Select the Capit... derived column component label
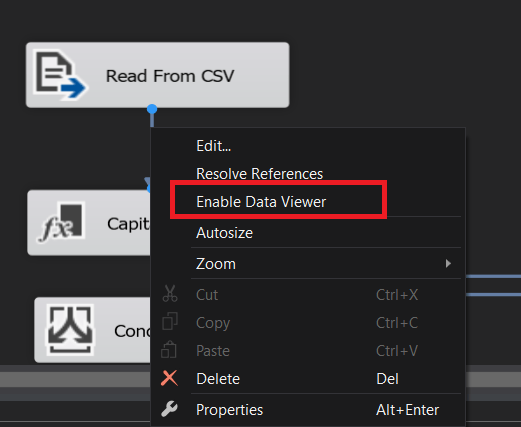This screenshot has height=427, width=521. [128, 224]
